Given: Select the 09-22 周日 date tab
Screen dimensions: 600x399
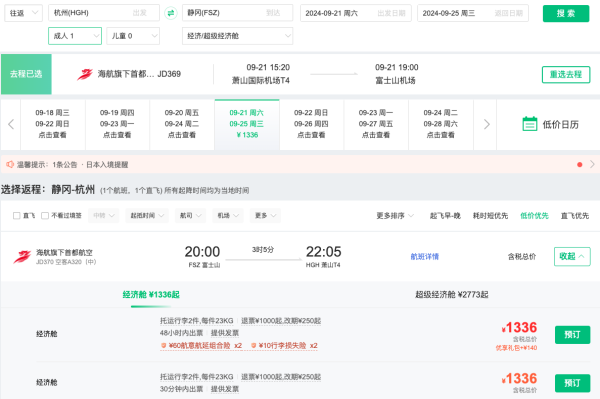Looking at the screenshot, I should (x=311, y=124).
